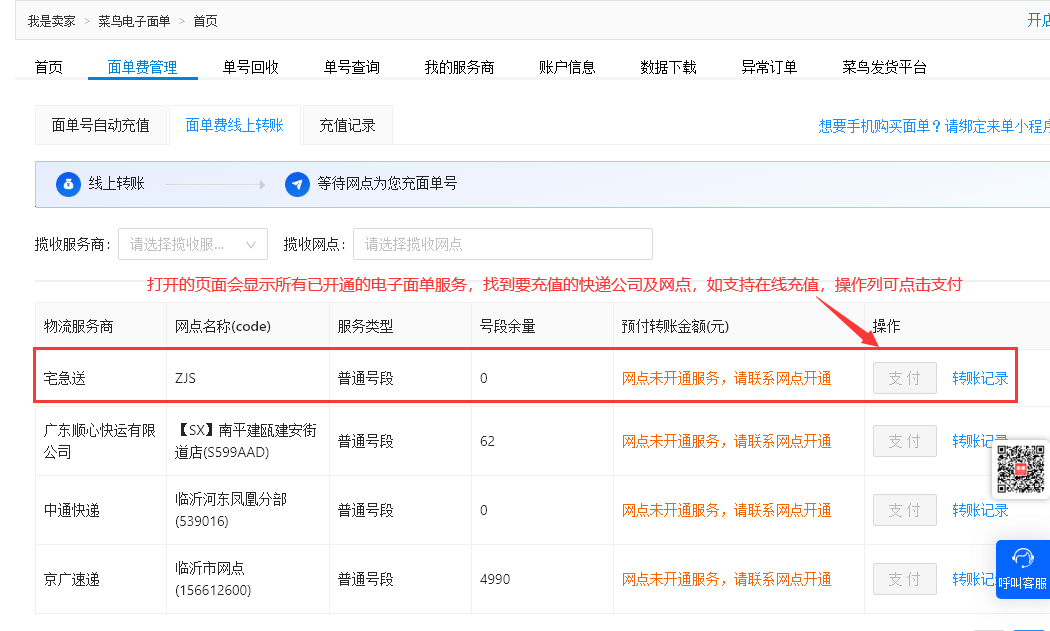1050x631 pixels.
Task: Open 转账记录 for 宅急送 row
Action: coord(980,378)
